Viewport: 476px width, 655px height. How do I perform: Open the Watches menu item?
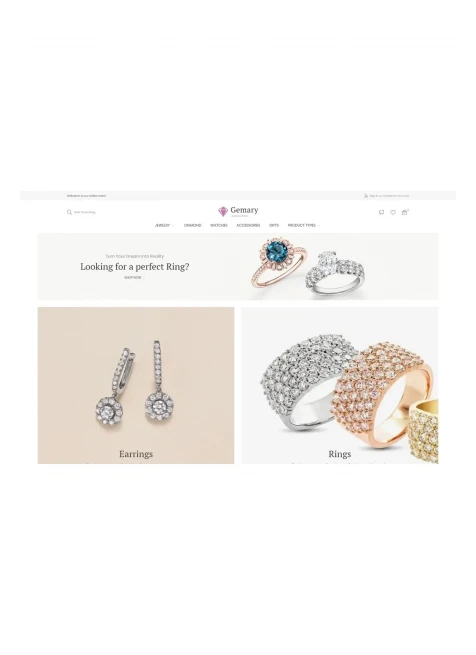click(x=219, y=225)
